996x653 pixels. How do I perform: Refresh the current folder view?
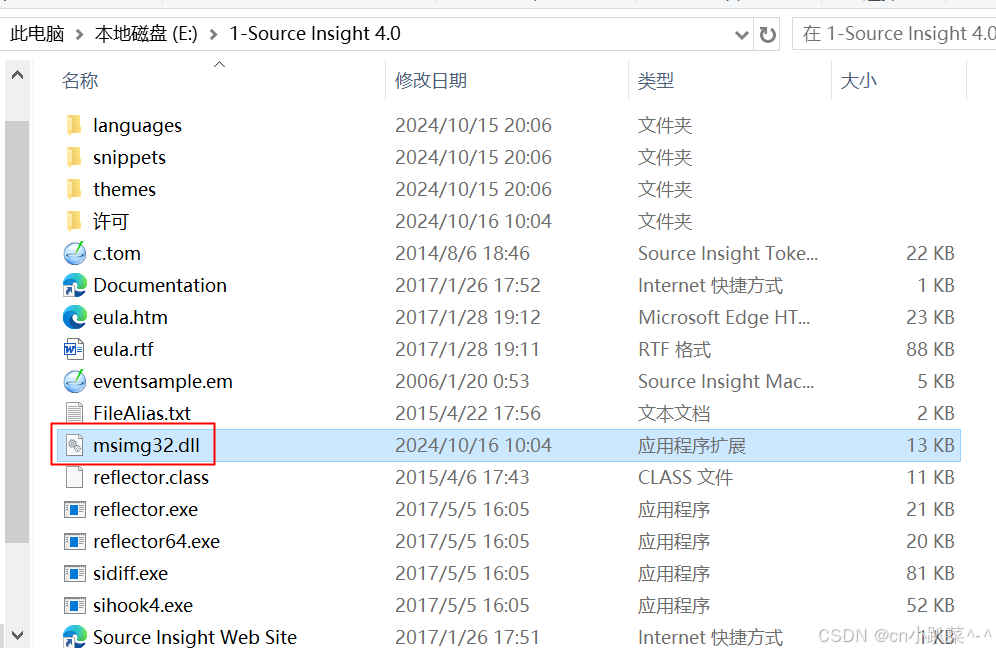pos(767,34)
